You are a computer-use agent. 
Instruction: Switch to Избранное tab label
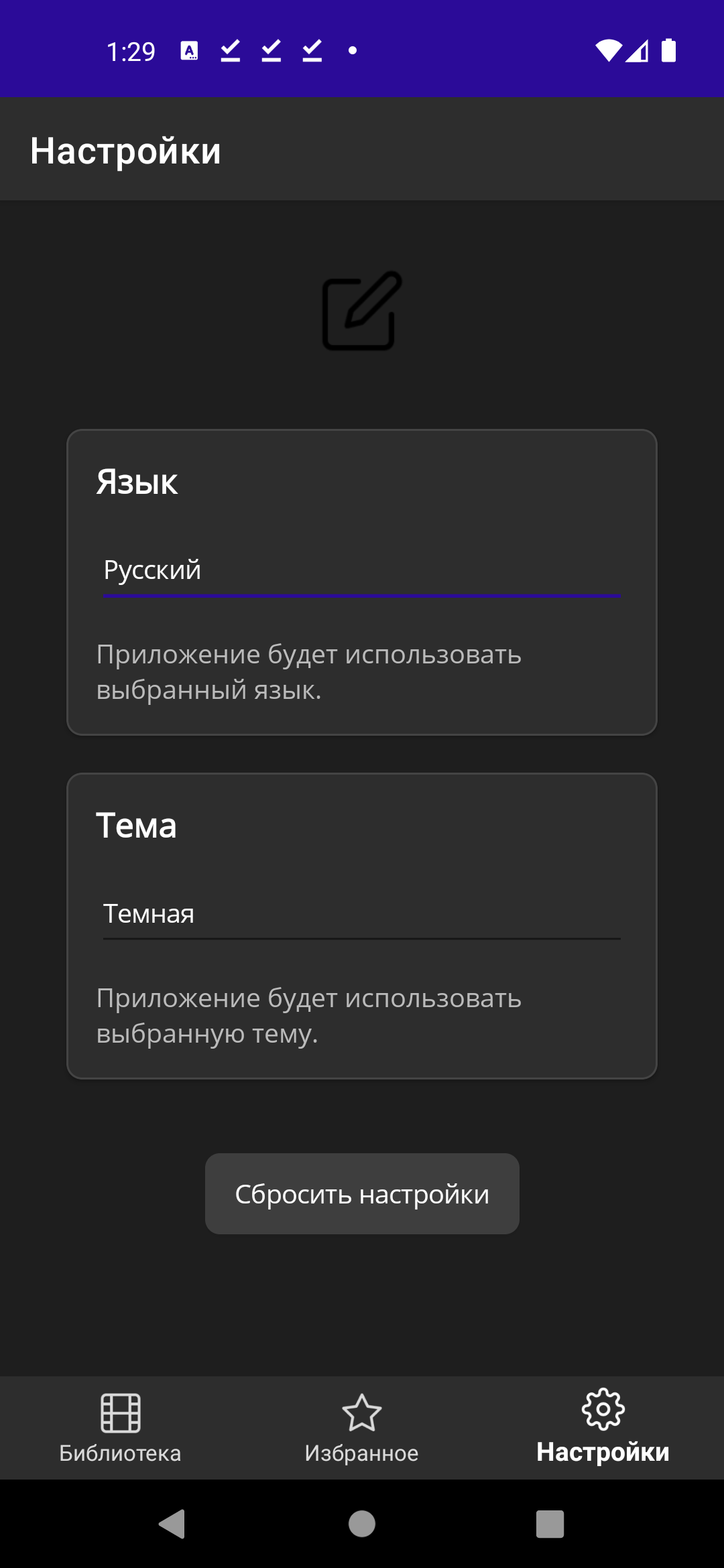(362, 1453)
